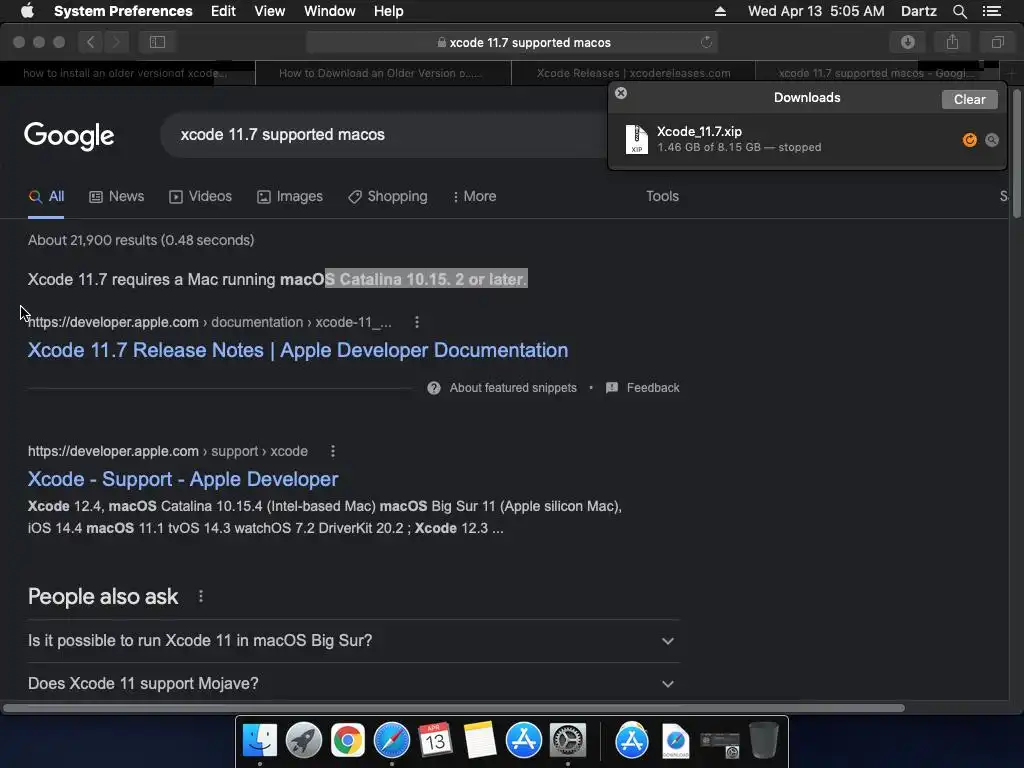Open Launchpad from the Dock
1024x768 pixels.
pyautogui.click(x=304, y=741)
